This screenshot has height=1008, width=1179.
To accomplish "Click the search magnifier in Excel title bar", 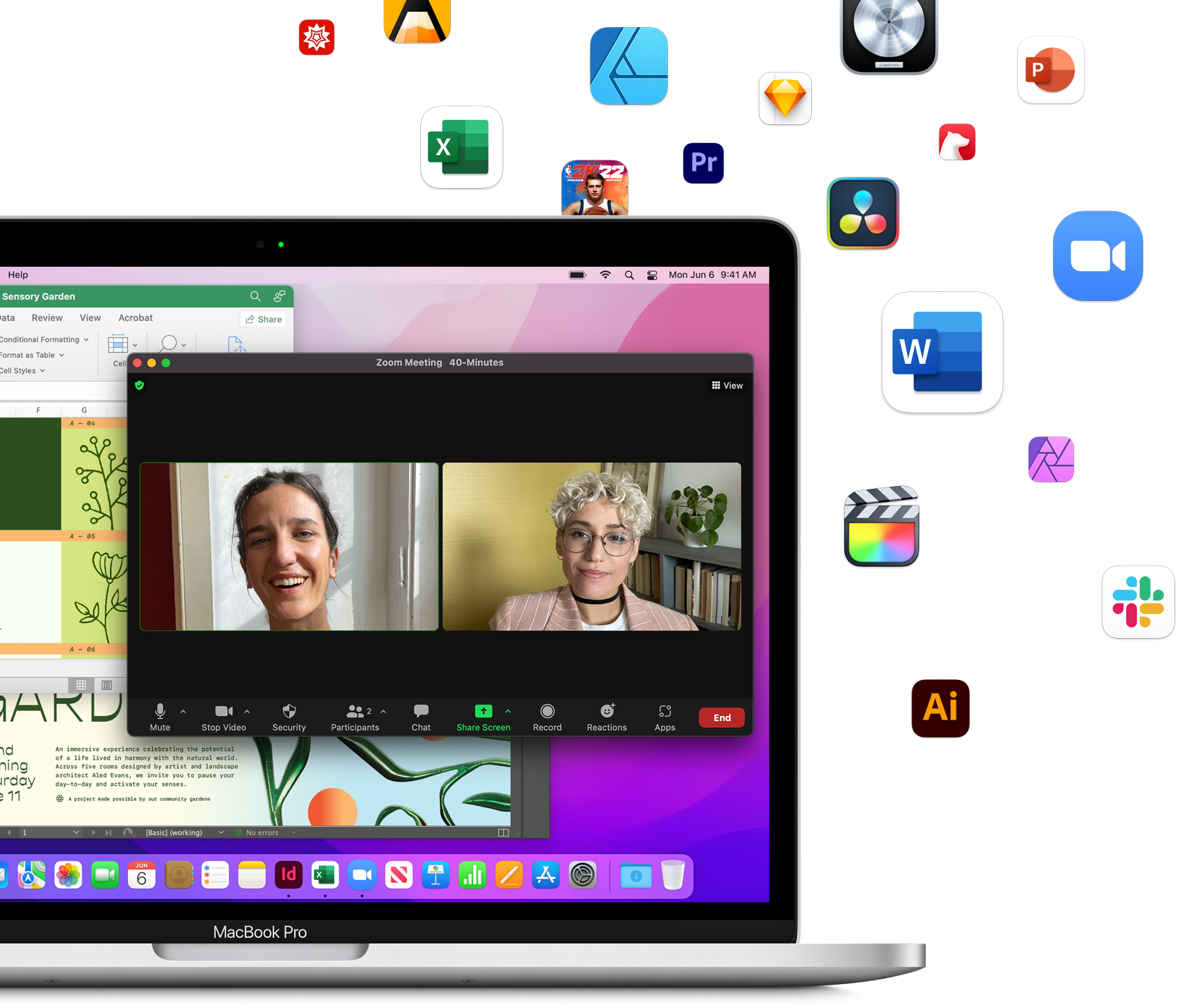I will pyautogui.click(x=255, y=297).
